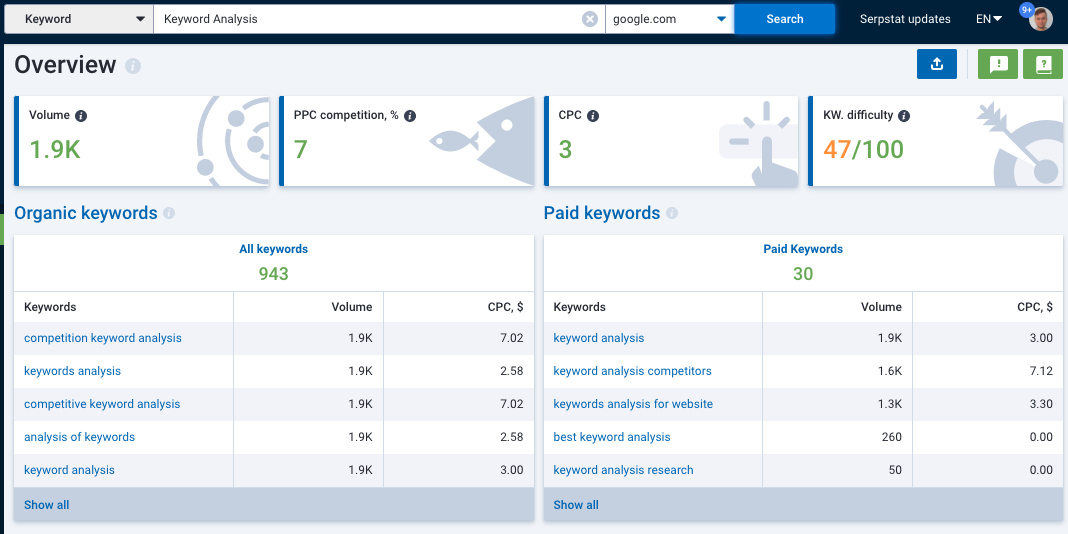Click Show all under Paid keywords

[x=576, y=505]
